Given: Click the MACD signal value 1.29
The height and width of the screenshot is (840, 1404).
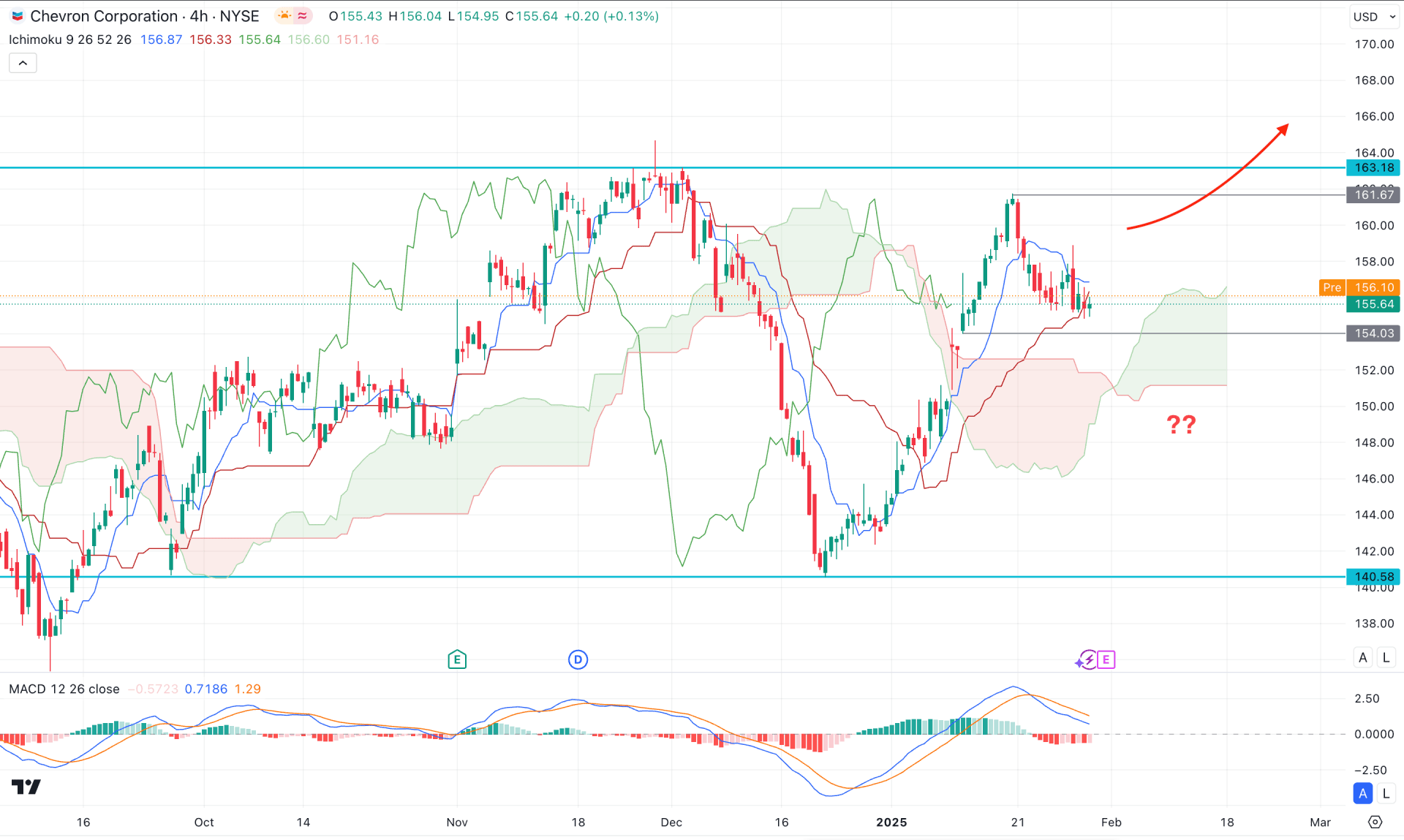Looking at the screenshot, I should pyautogui.click(x=248, y=689).
